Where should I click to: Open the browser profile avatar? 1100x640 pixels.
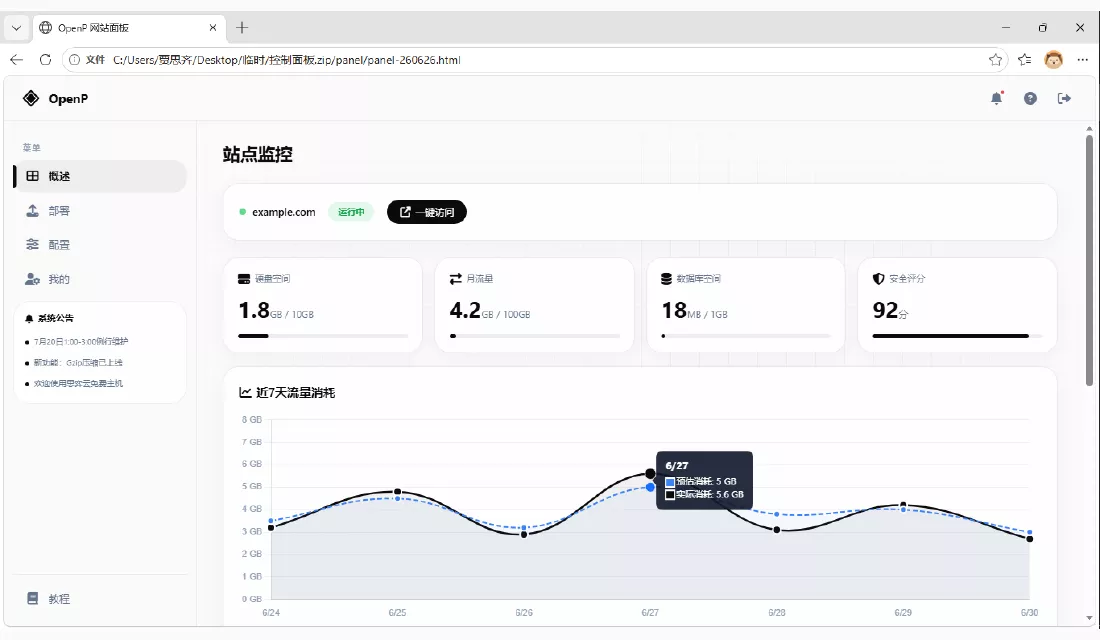(x=1054, y=60)
